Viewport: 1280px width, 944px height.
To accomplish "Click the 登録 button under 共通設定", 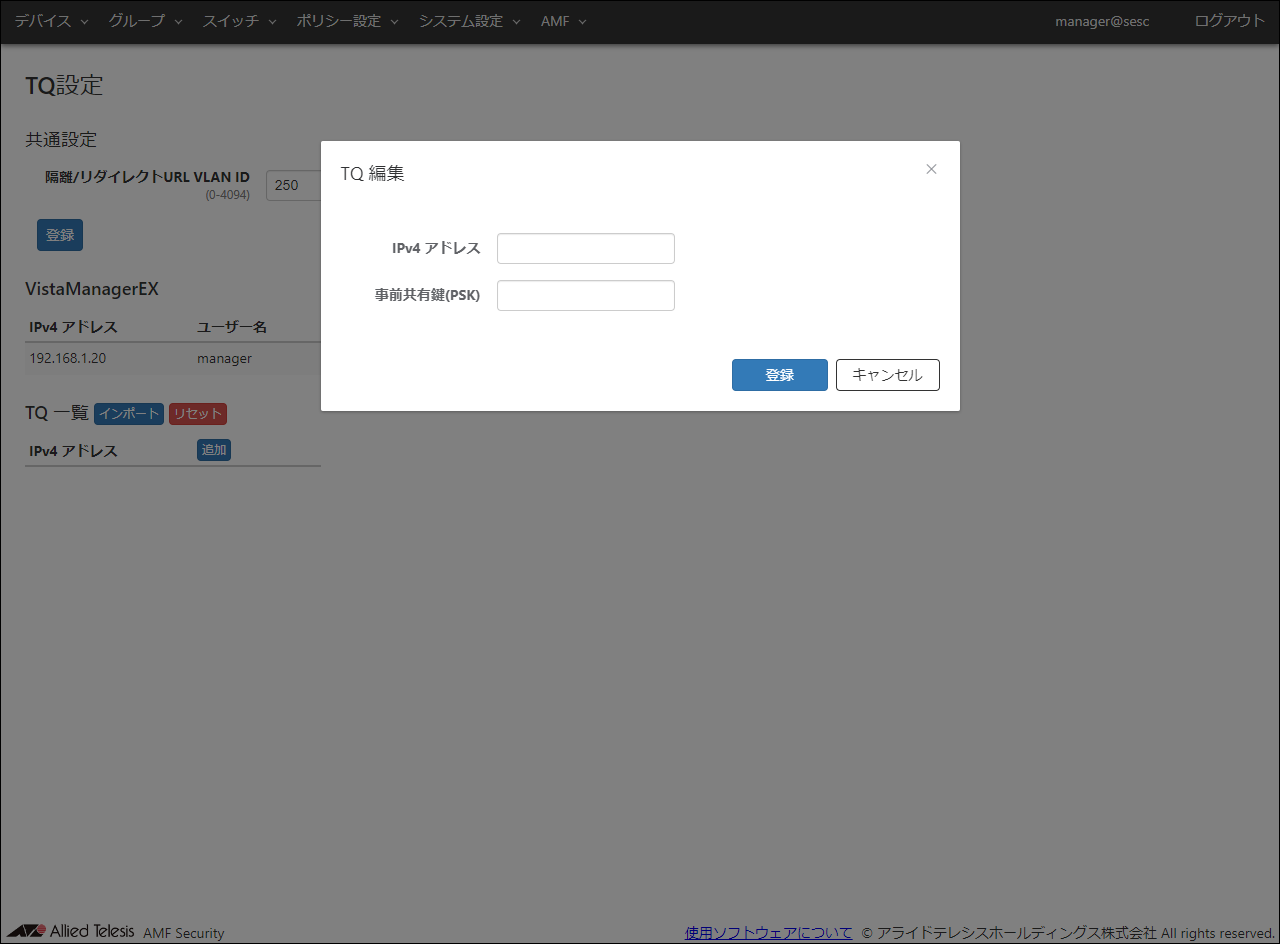I will click(60, 235).
